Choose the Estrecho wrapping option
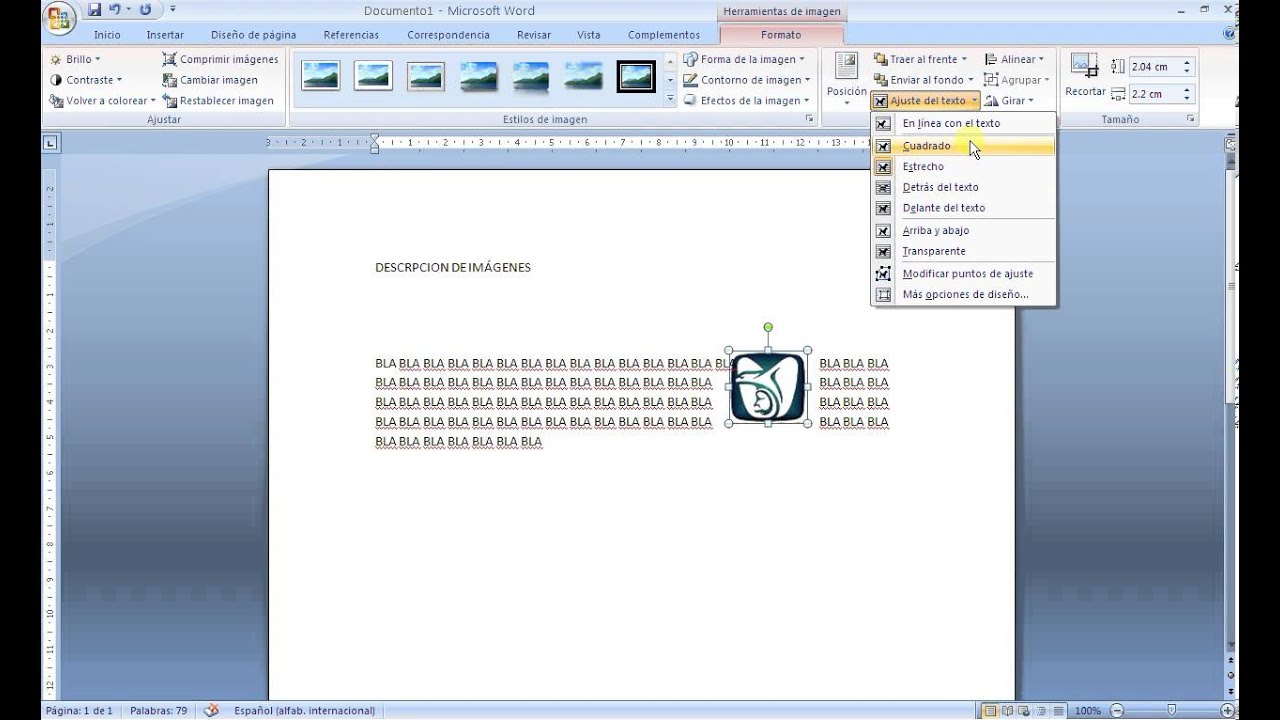 [964, 167]
